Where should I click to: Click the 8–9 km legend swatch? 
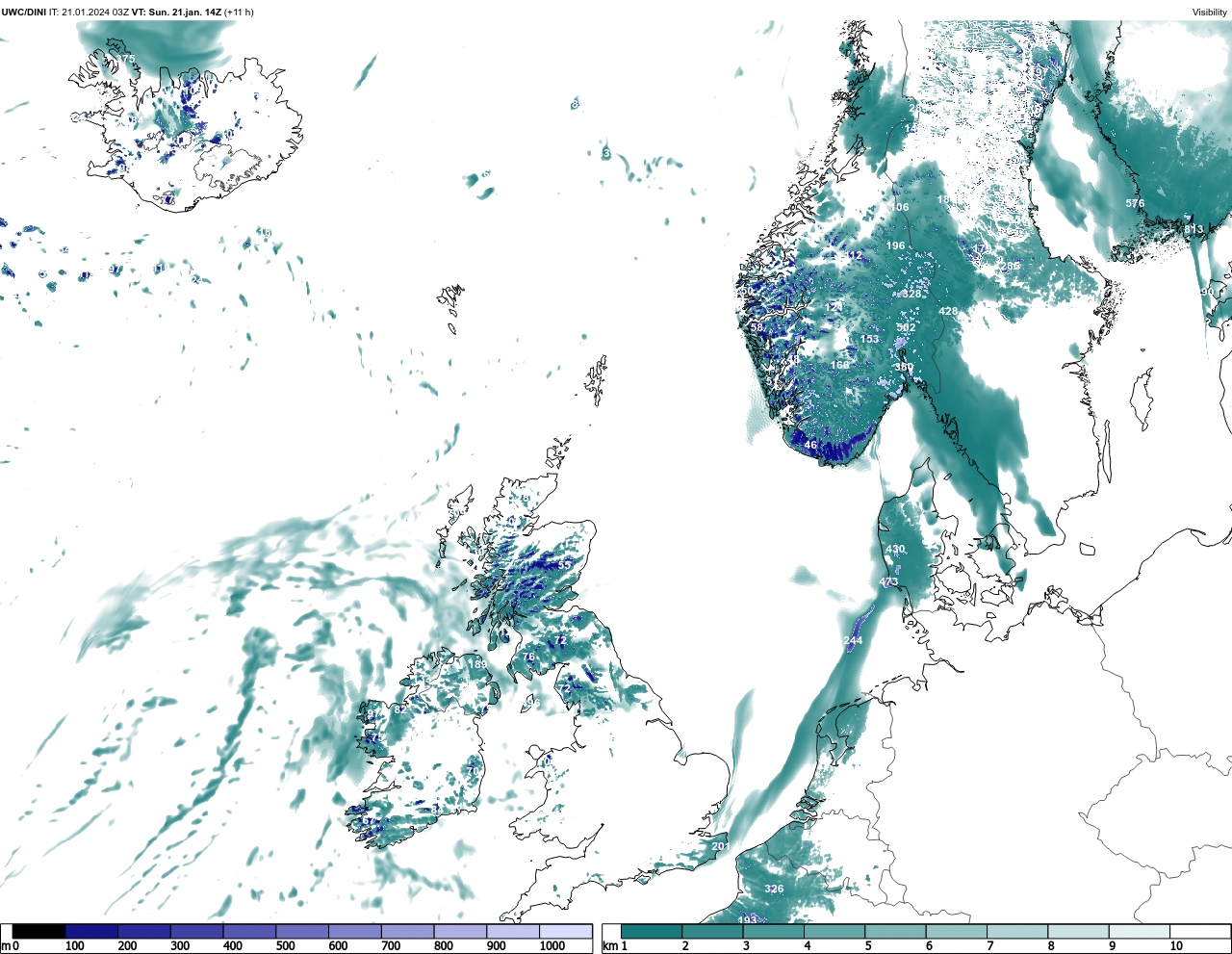[x=1079, y=931]
